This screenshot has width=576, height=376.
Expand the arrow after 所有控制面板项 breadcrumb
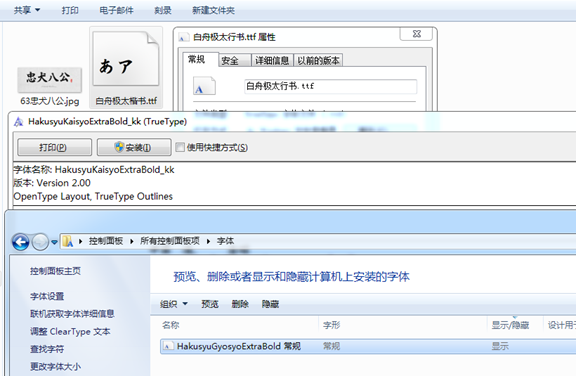pos(208,242)
